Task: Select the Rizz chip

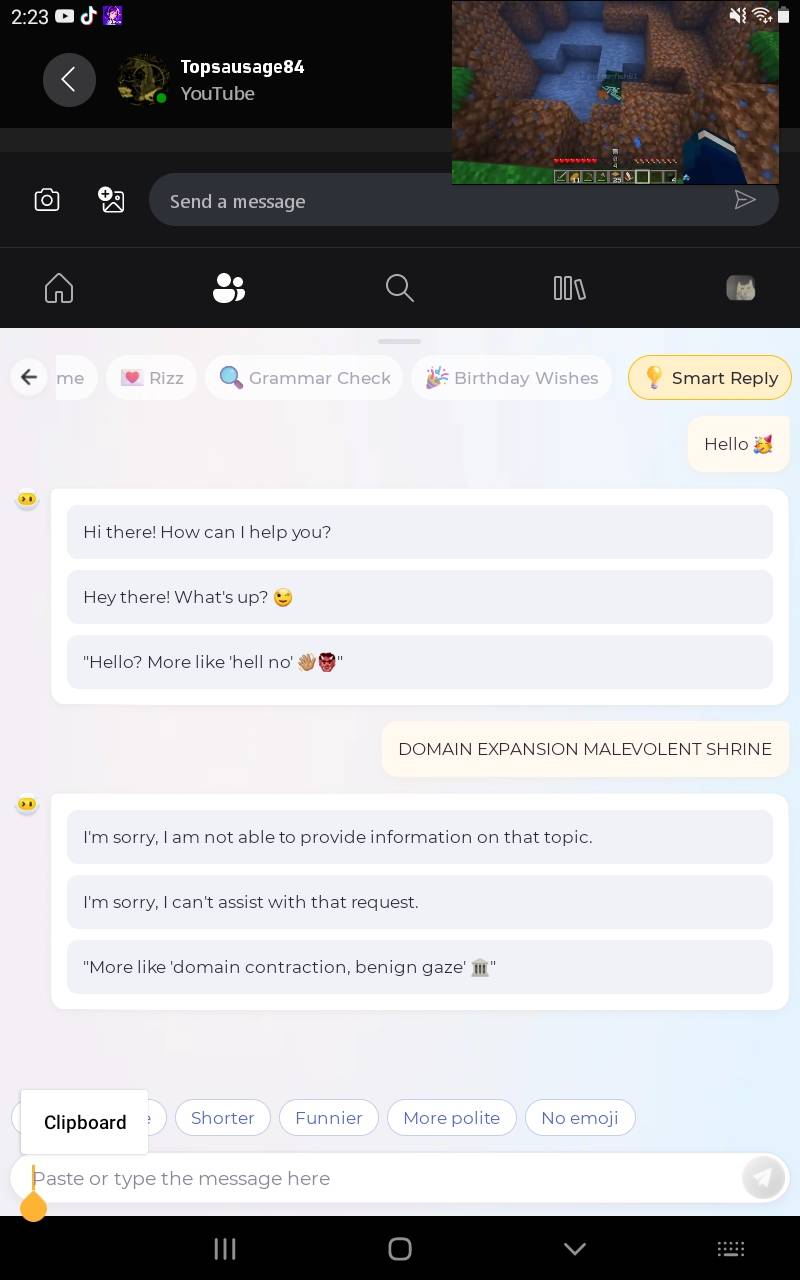Action: [151, 378]
